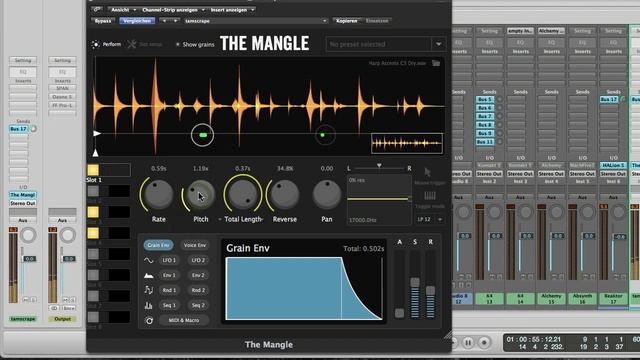Screen dimensions: 640x360
Task: Click the link icon in plugin header
Action: [x=97, y=9]
